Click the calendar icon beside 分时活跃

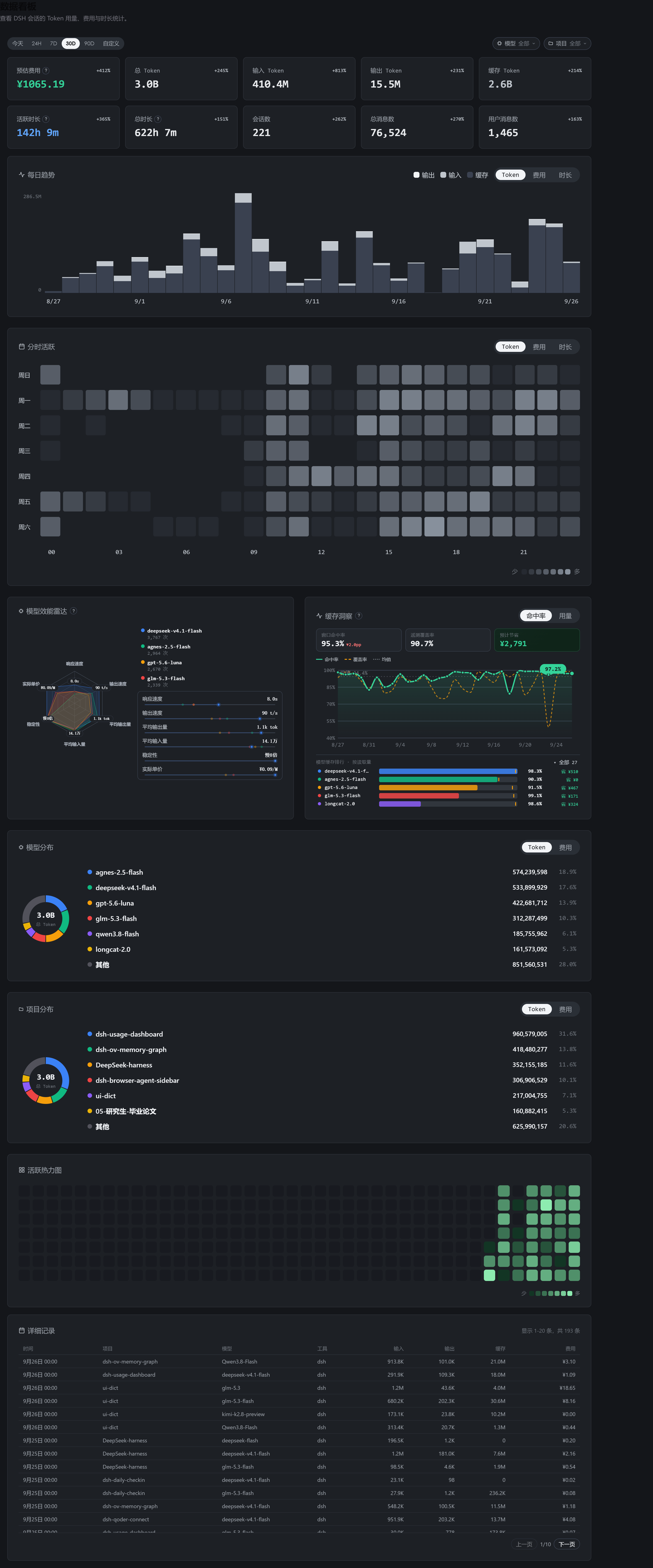click(22, 347)
